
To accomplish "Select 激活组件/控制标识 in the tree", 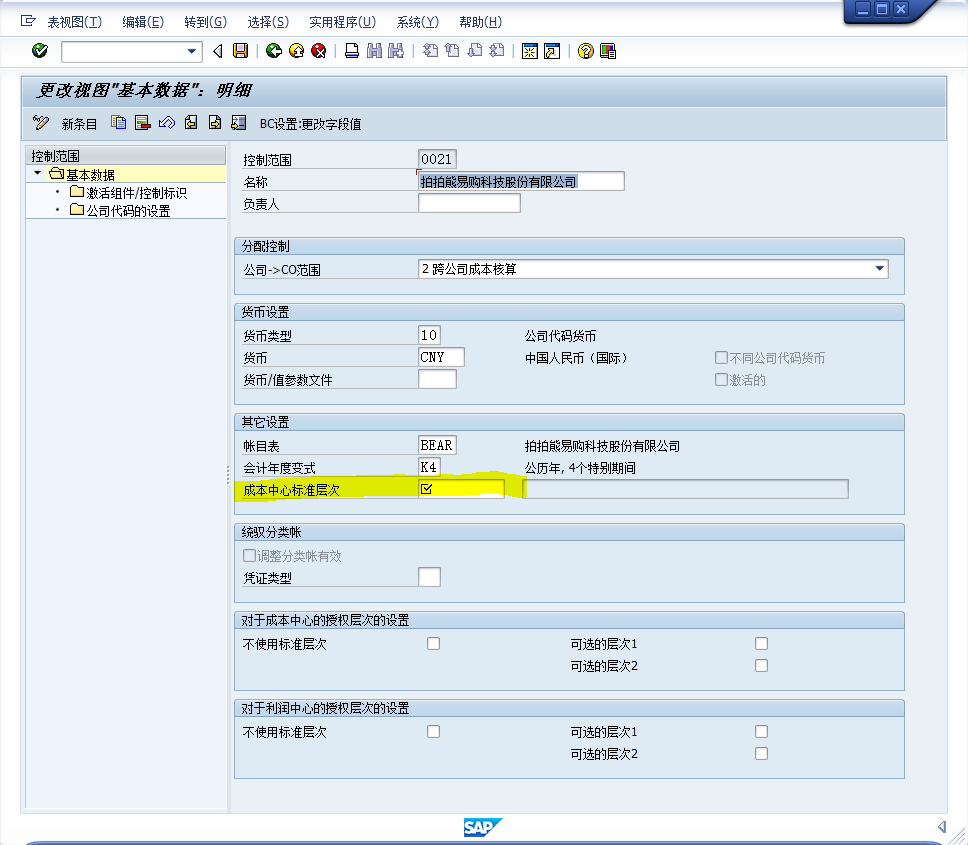I will pos(136,193).
